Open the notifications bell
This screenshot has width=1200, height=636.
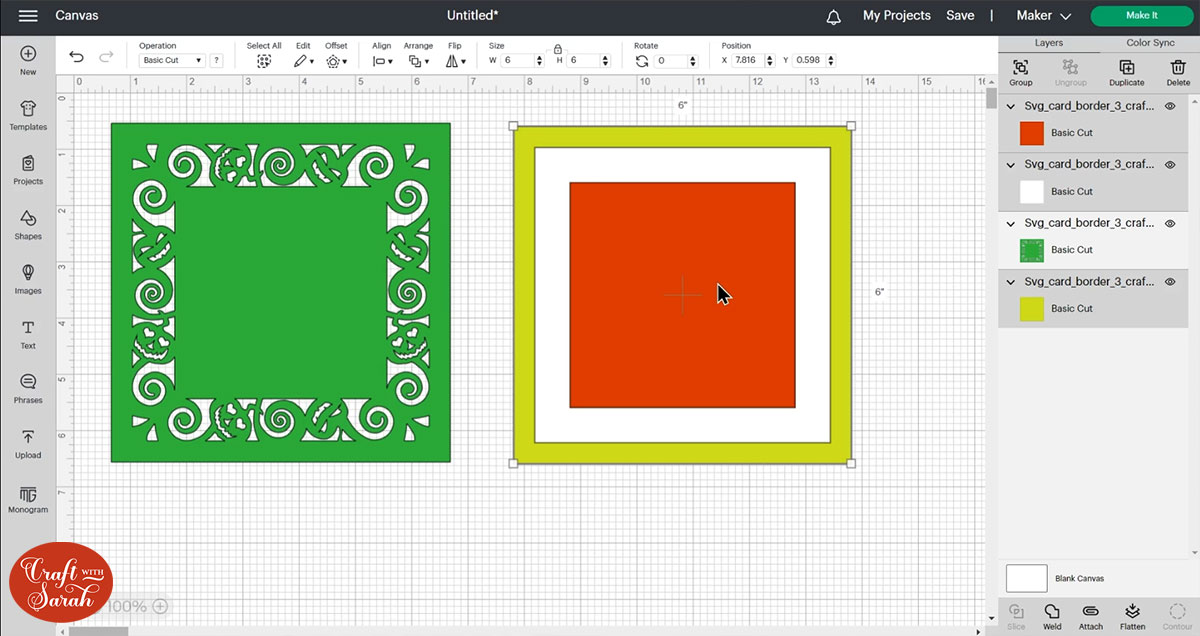click(x=834, y=17)
